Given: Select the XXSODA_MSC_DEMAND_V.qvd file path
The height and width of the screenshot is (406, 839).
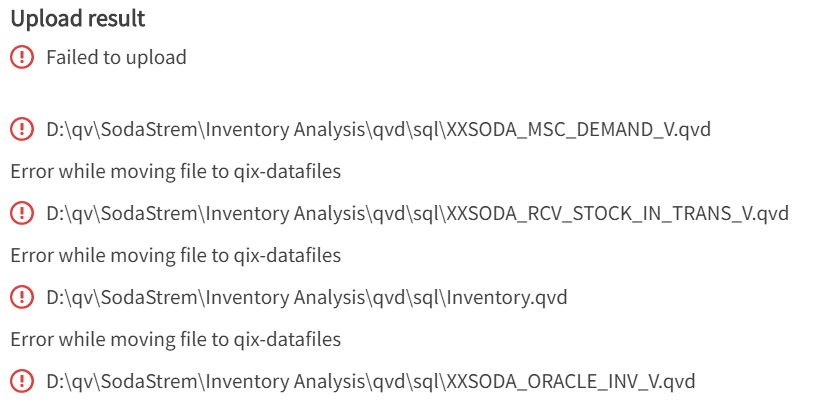Looking at the screenshot, I should [x=379, y=129].
